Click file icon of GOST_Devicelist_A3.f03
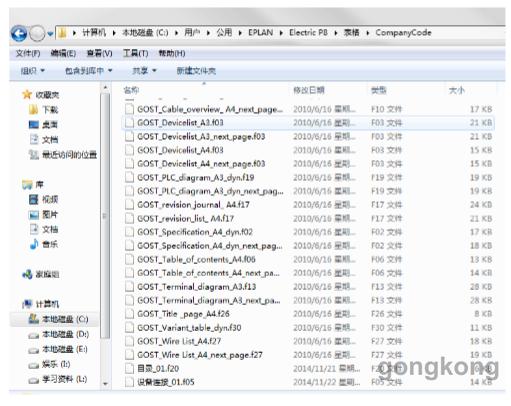This screenshot has height=406, width=511. (x=129, y=123)
